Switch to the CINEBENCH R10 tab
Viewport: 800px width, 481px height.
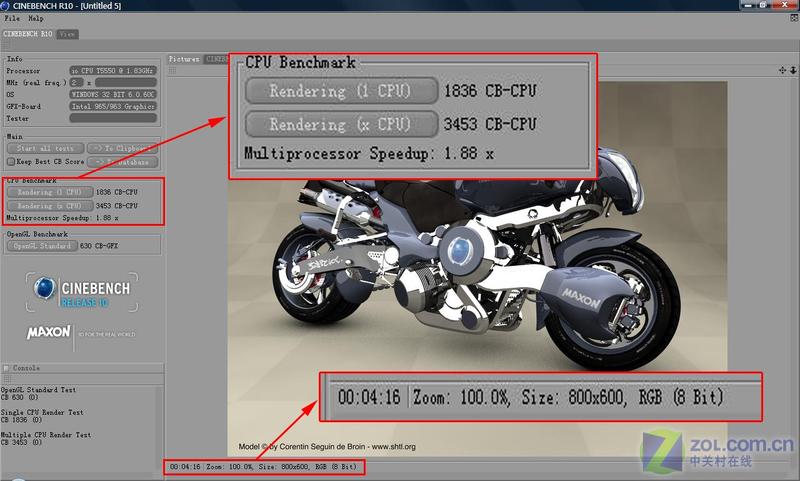(x=28, y=34)
